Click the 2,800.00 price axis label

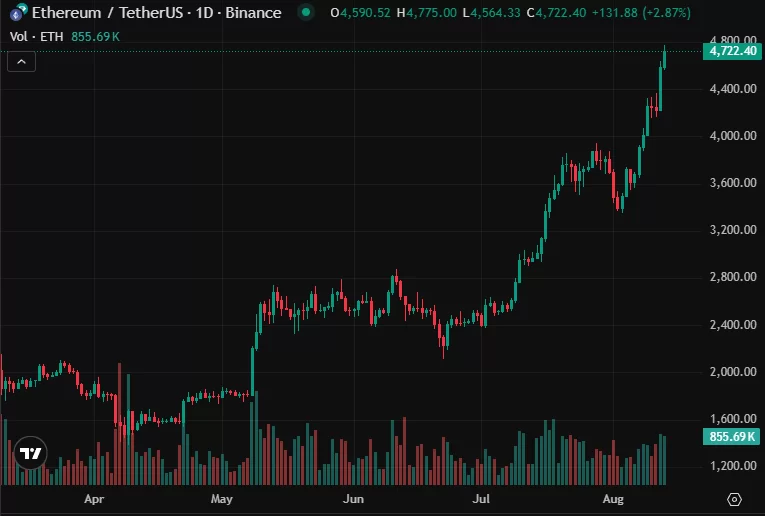pyautogui.click(x=733, y=277)
